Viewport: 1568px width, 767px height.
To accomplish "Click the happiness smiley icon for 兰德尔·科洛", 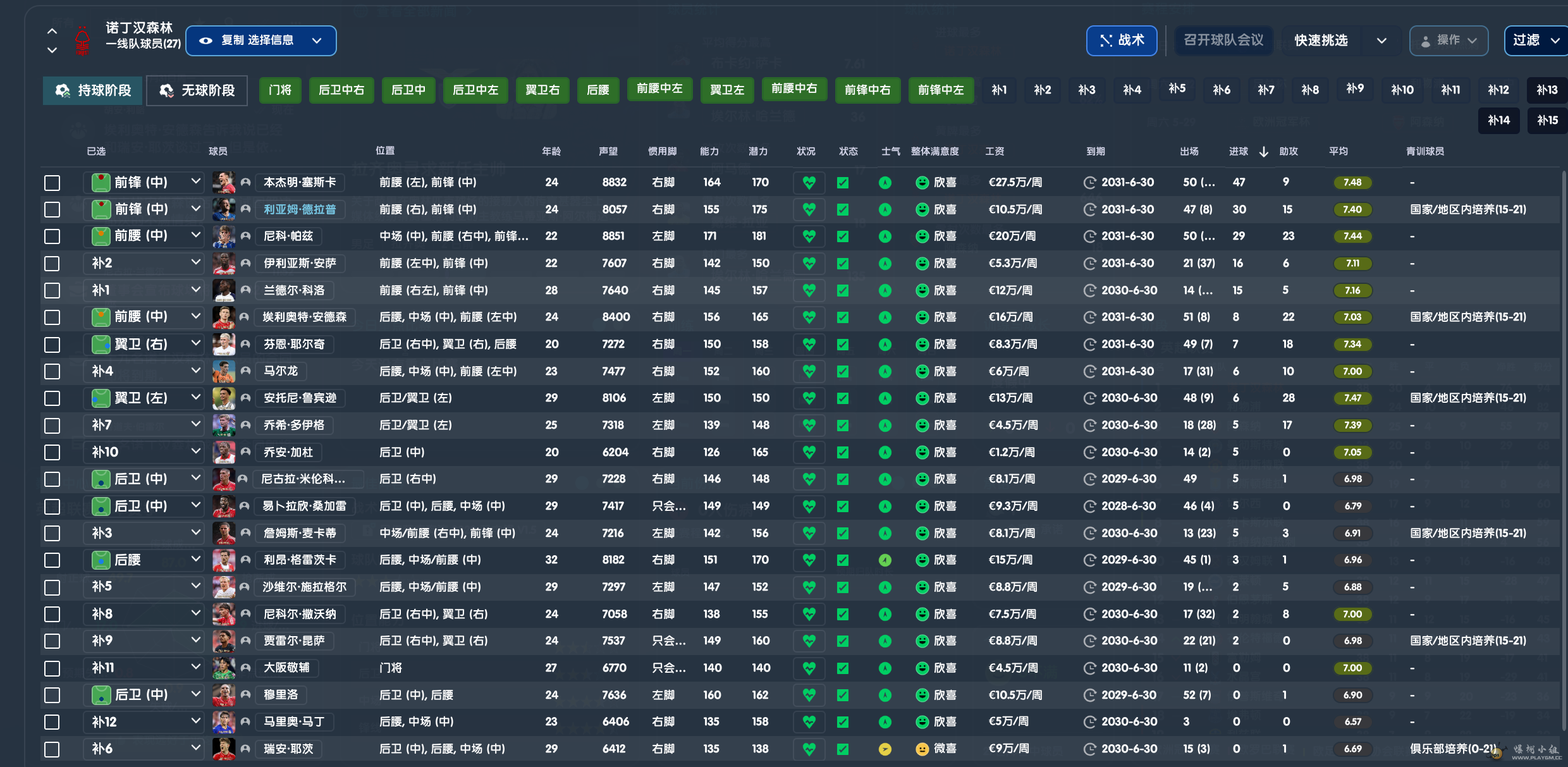I will (x=922, y=290).
